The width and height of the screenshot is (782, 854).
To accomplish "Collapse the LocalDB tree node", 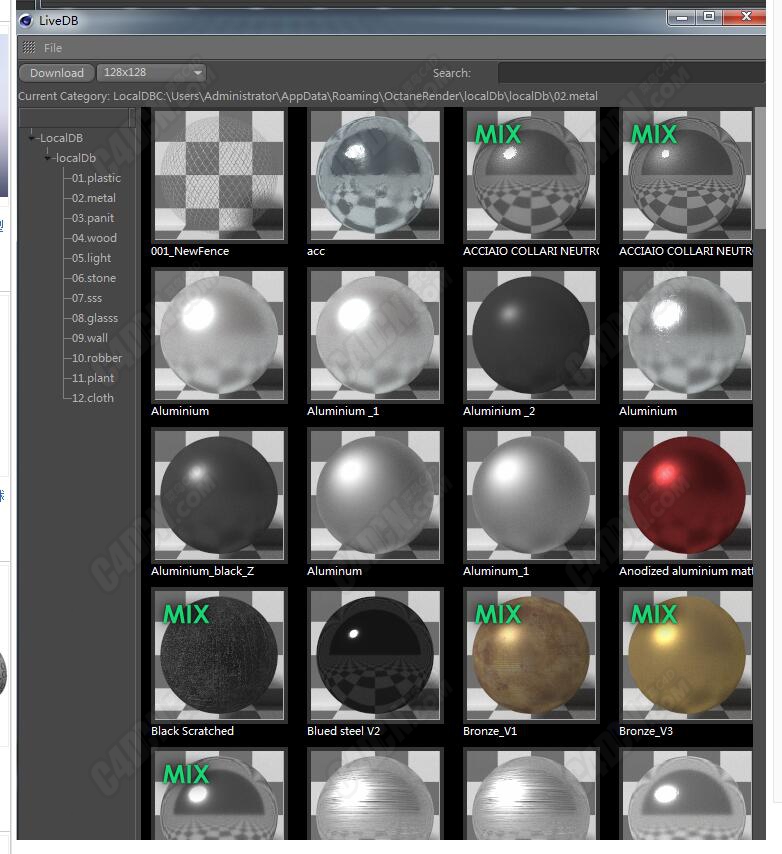I will click(x=32, y=138).
